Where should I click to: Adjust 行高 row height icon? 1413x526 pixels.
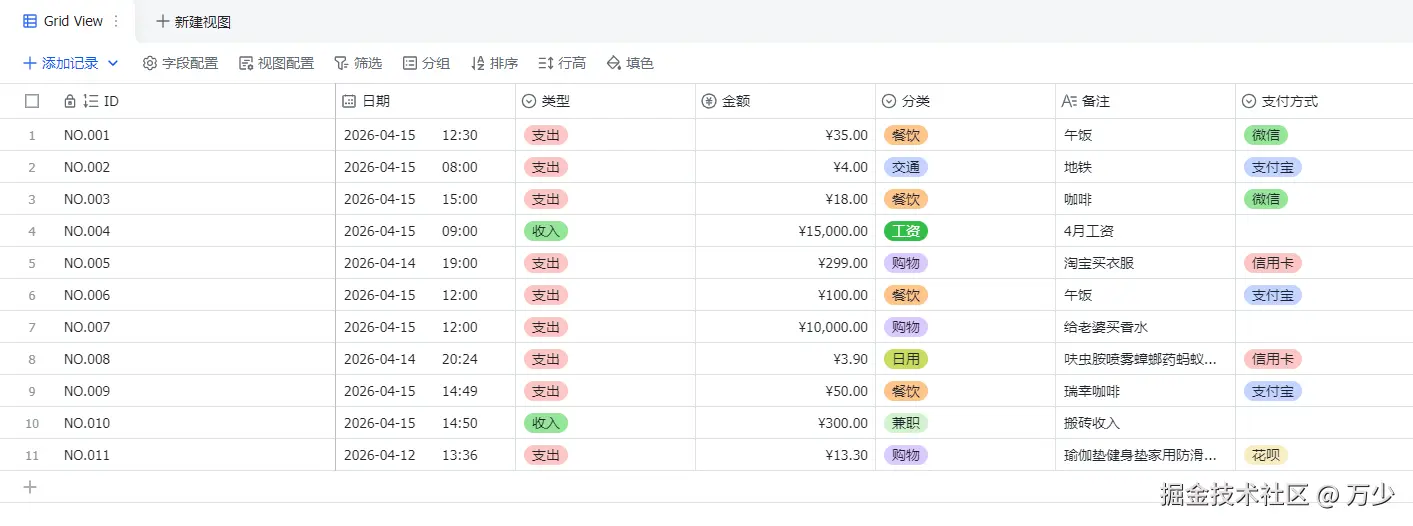(x=546, y=63)
